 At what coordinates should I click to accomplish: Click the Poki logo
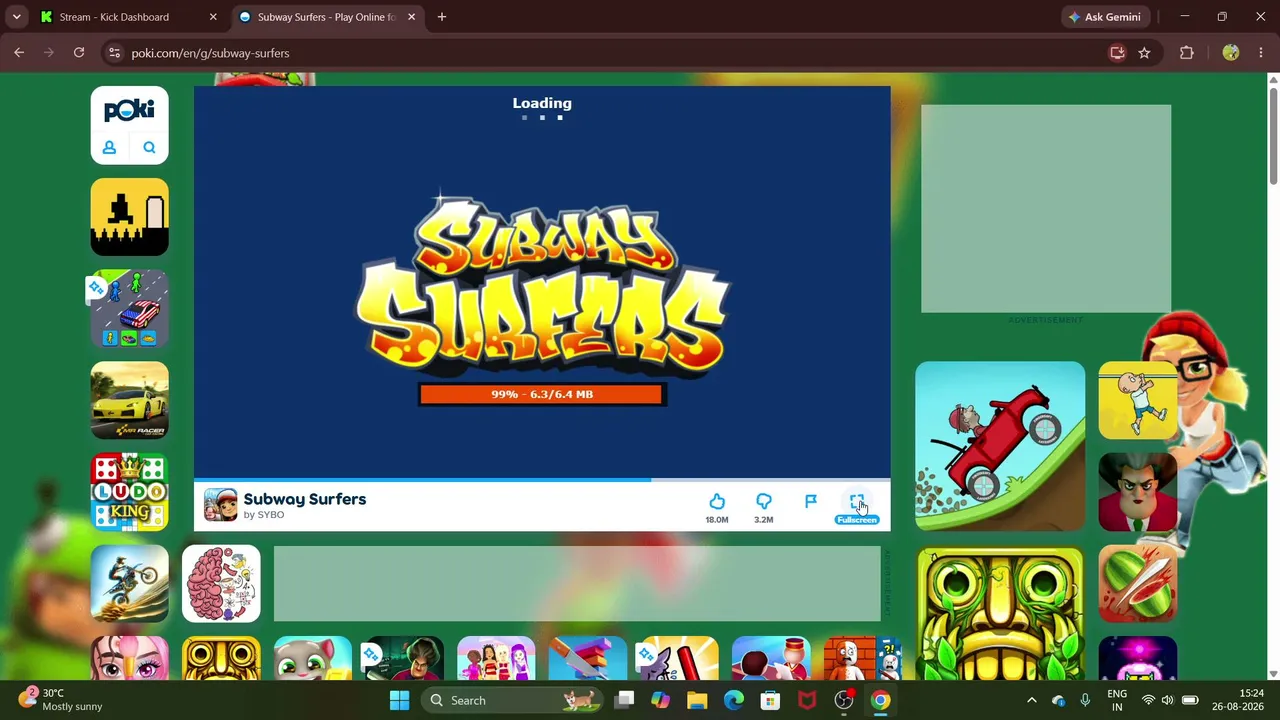pyautogui.click(x=129, y=109)
